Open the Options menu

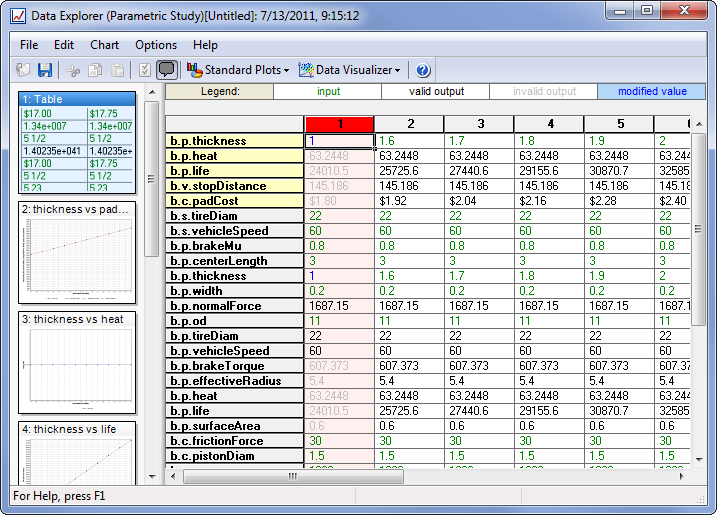tap(156, 45)
